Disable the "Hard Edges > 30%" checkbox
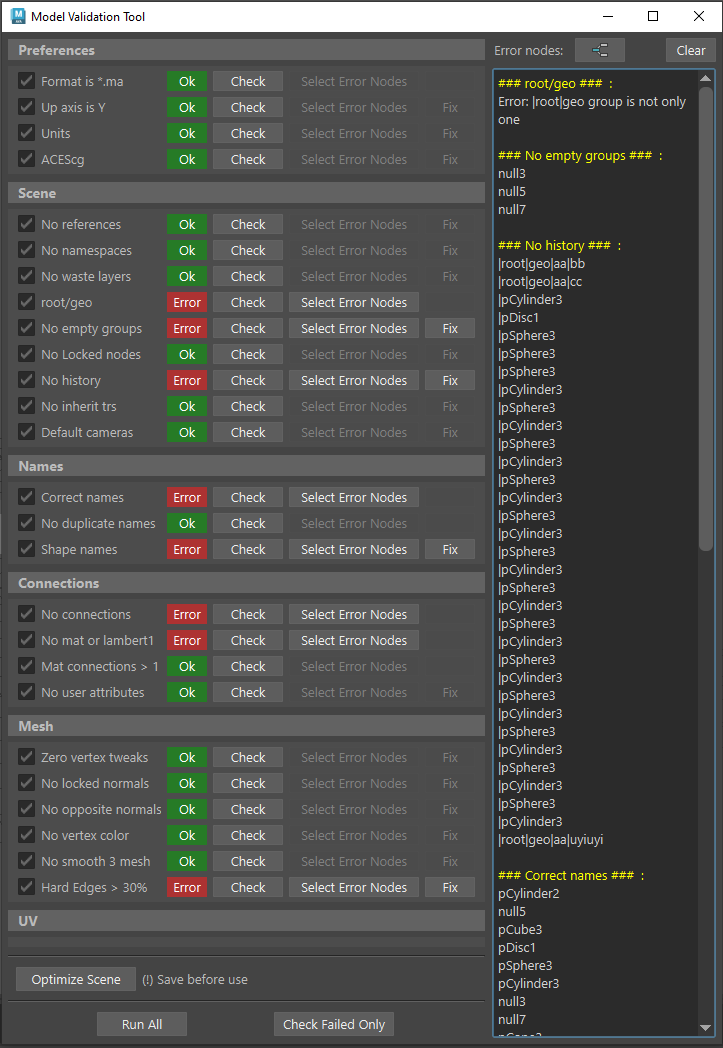The height and width of the screenshot is (1048, 723). click(26, 888)
